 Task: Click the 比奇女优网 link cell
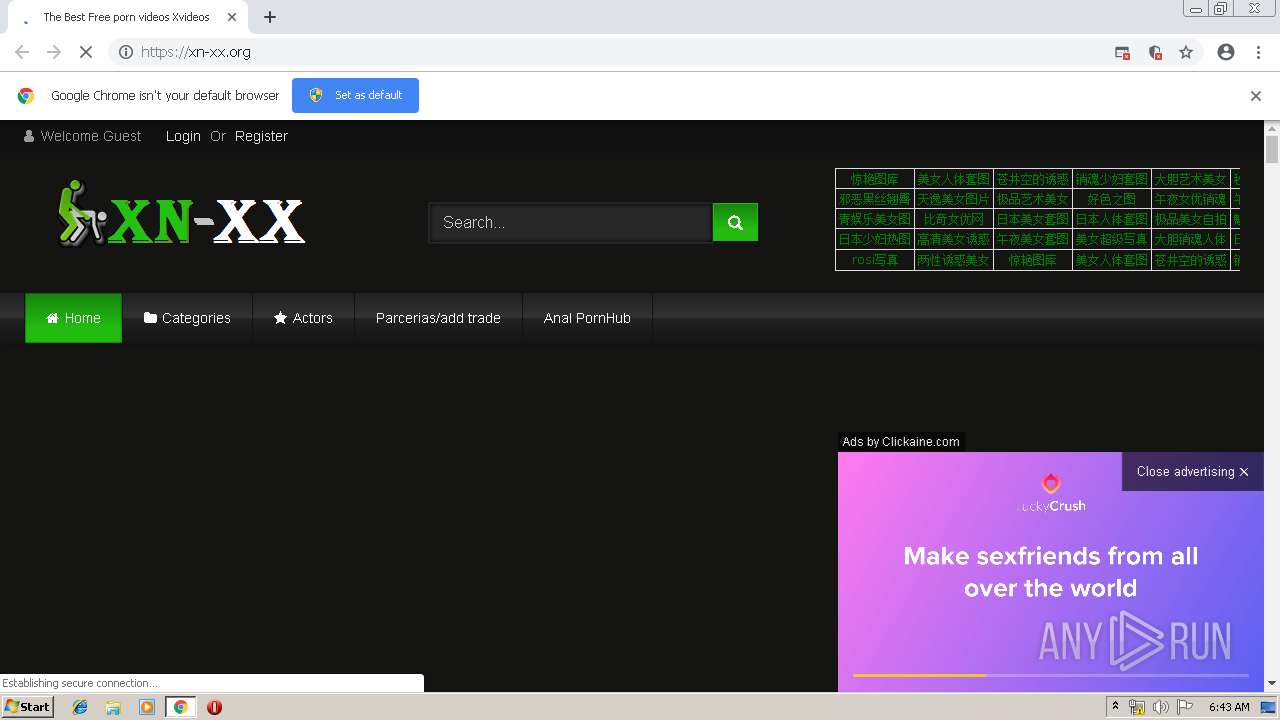click(x=954, y=219)
